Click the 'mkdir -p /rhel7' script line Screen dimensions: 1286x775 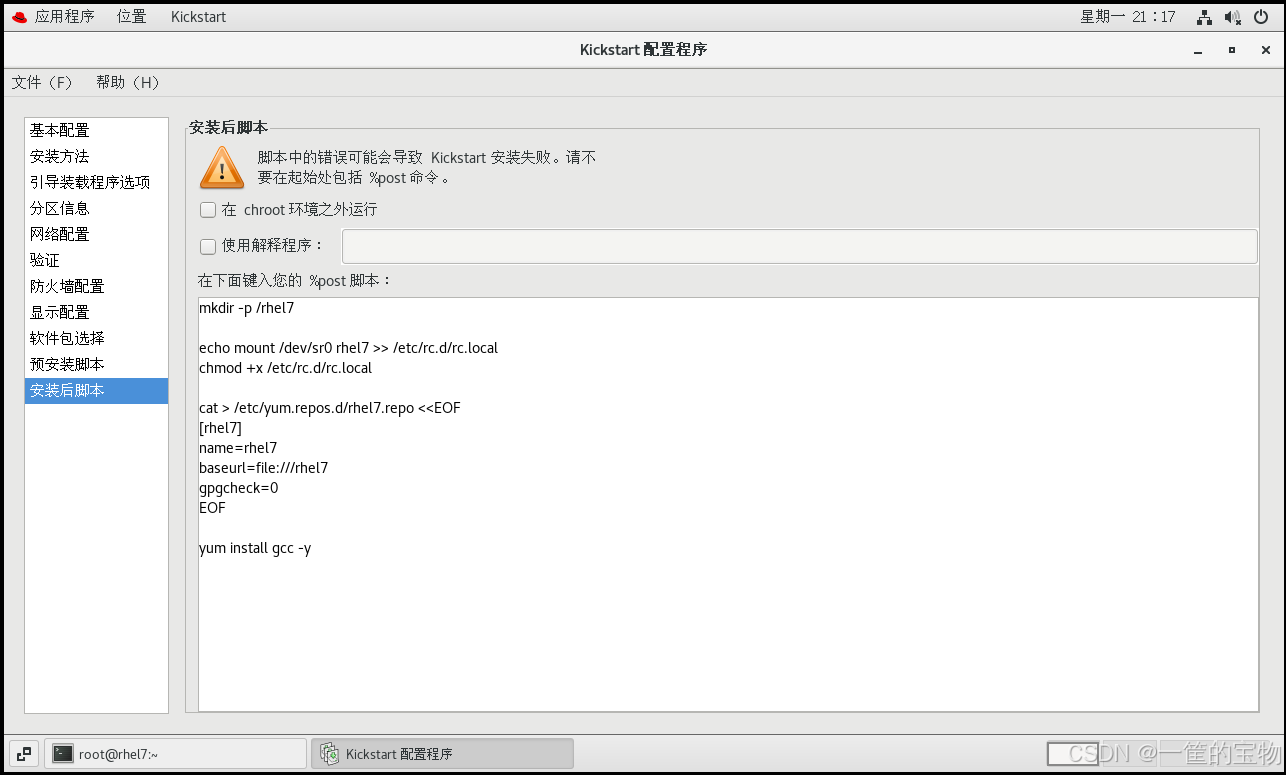click(x=247, y=308)
